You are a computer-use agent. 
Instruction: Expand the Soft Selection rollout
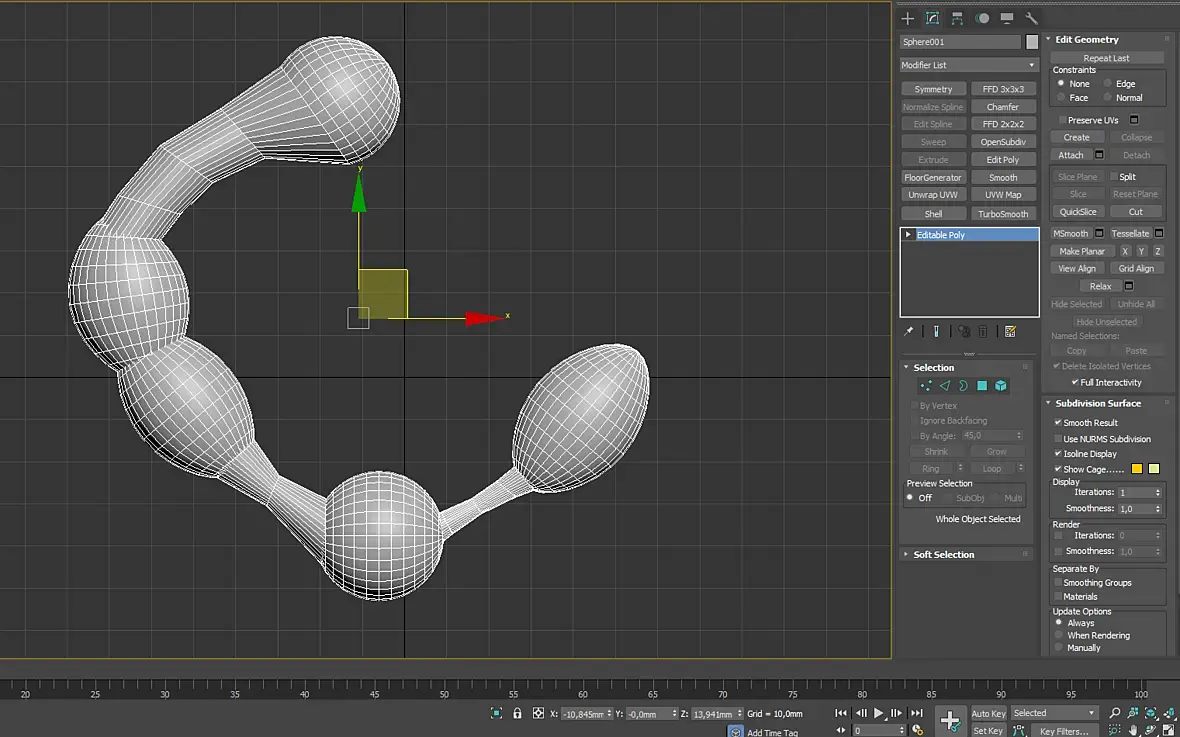(x=943, y=554)
